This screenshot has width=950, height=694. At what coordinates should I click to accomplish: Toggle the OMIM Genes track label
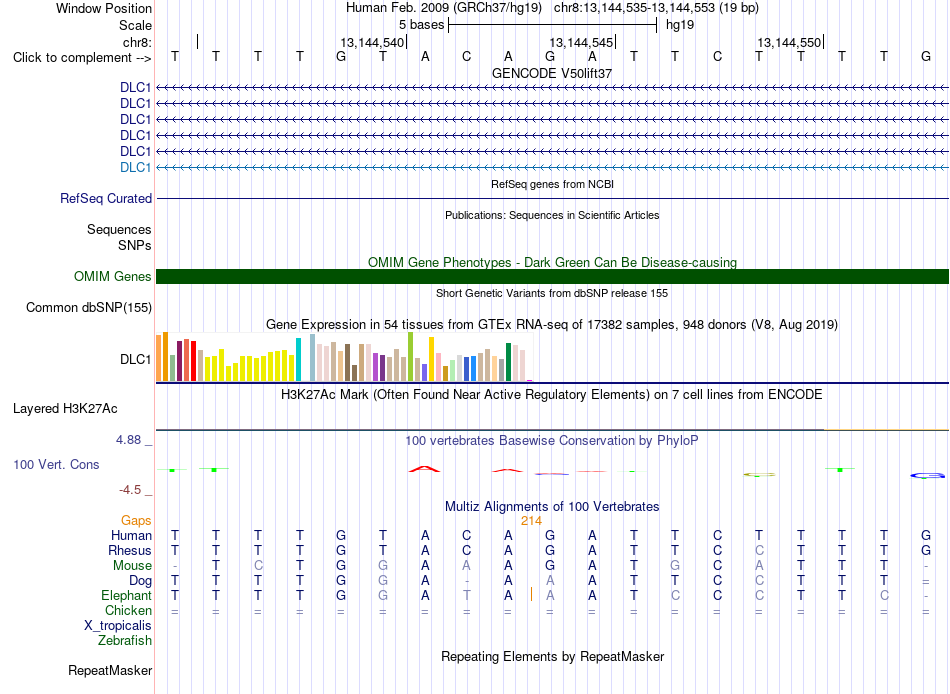pos(112,276)
